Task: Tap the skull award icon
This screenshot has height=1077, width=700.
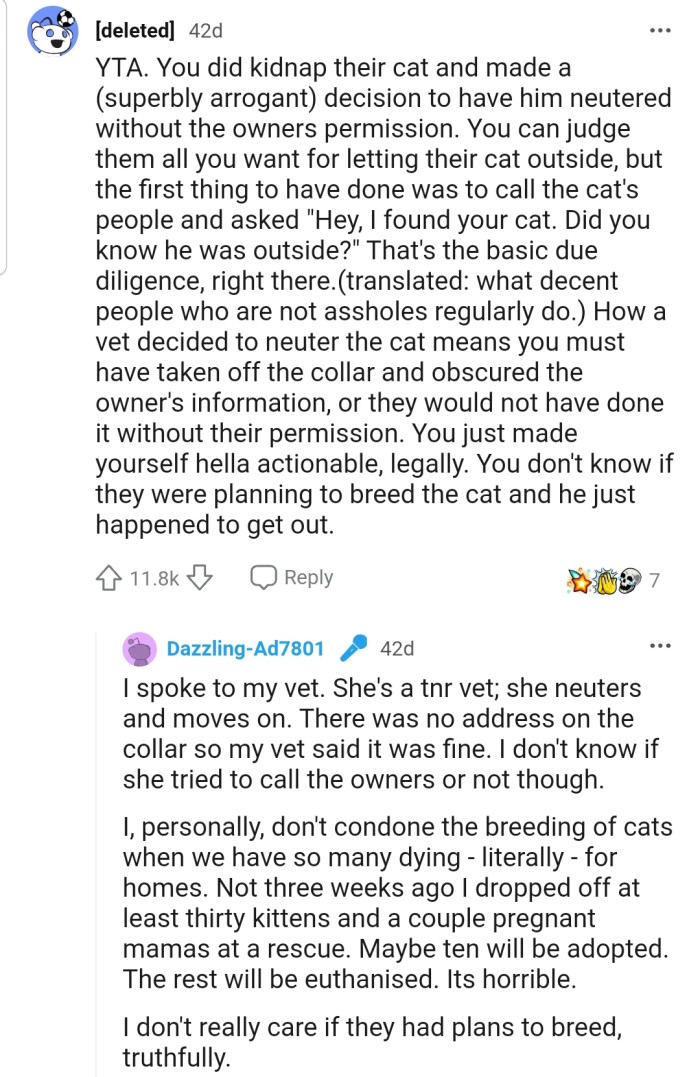Action: click(x=629, y=579)
